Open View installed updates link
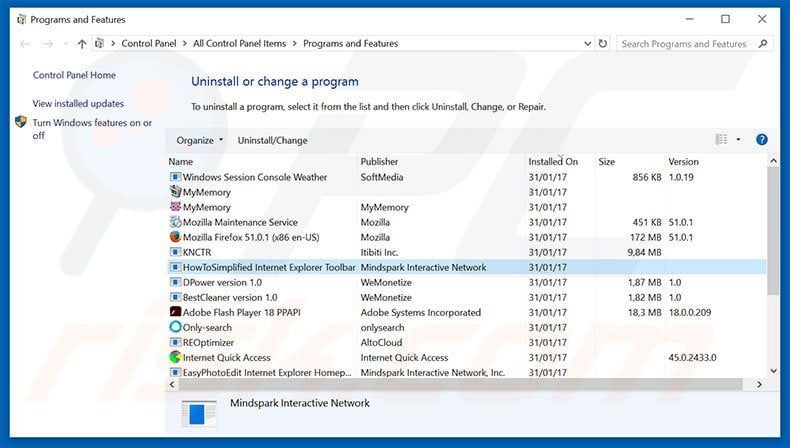Screen dimensions: 790x448 click(78, 103)
